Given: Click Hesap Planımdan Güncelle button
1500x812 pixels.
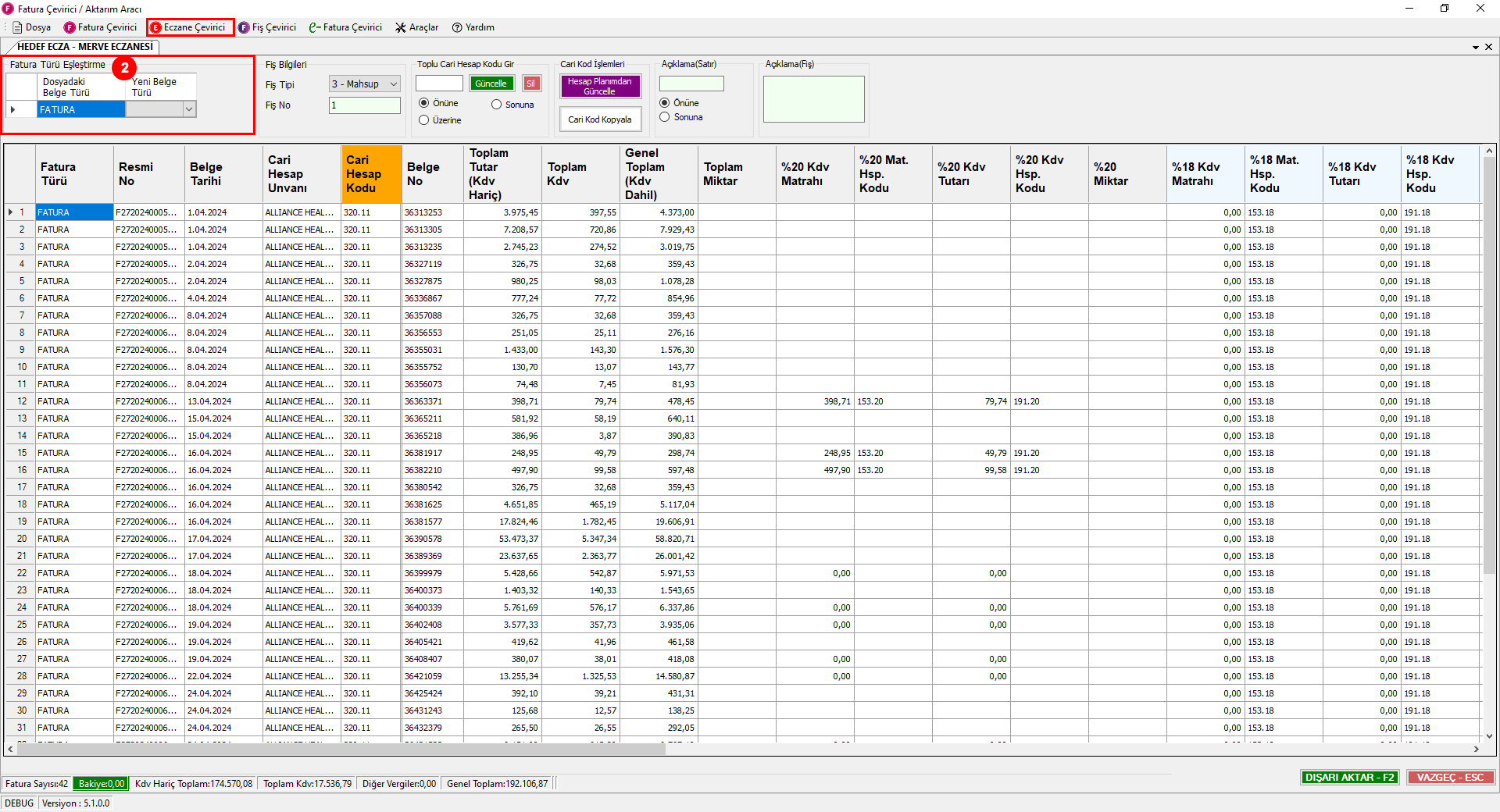Looking at the screenshot, I should tap(600, 86).
